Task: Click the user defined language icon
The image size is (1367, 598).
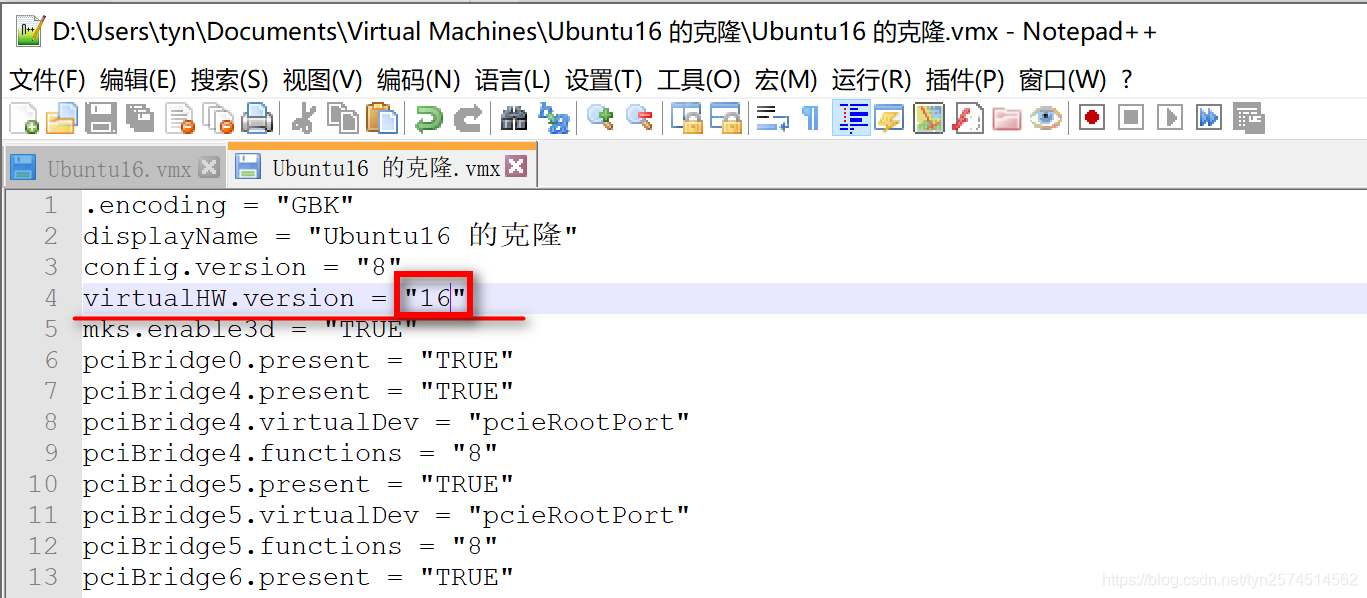Action: (889, 118)
